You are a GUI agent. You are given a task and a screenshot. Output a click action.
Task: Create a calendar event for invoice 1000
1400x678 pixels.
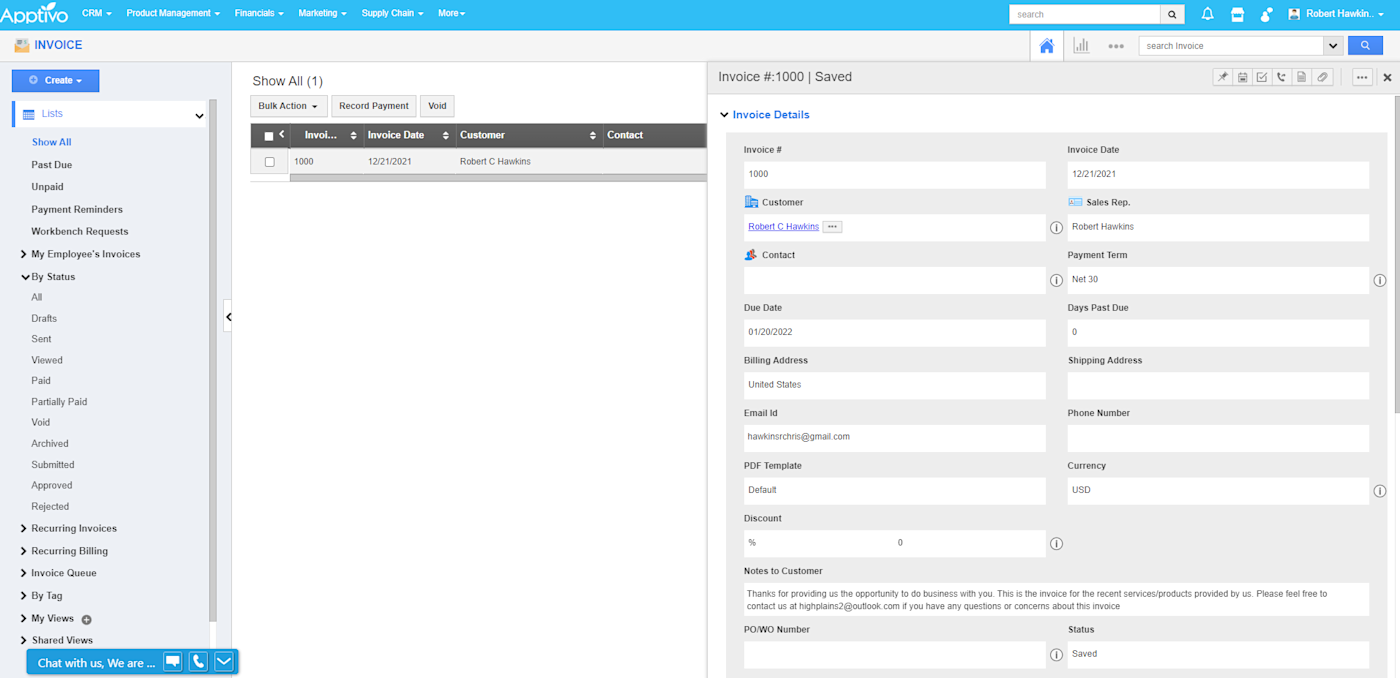tap(1242, 76)
